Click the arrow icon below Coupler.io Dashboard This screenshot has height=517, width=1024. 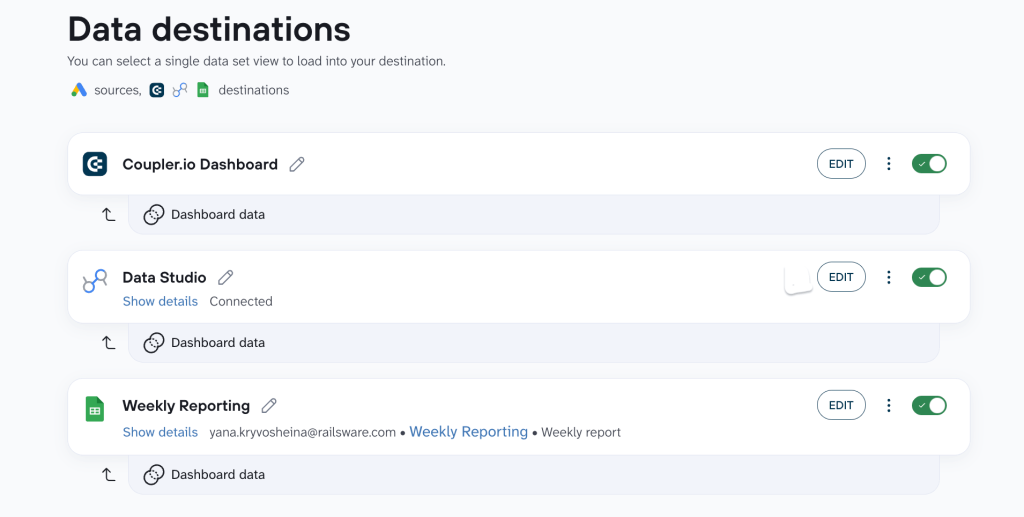(x=108, y=214)
